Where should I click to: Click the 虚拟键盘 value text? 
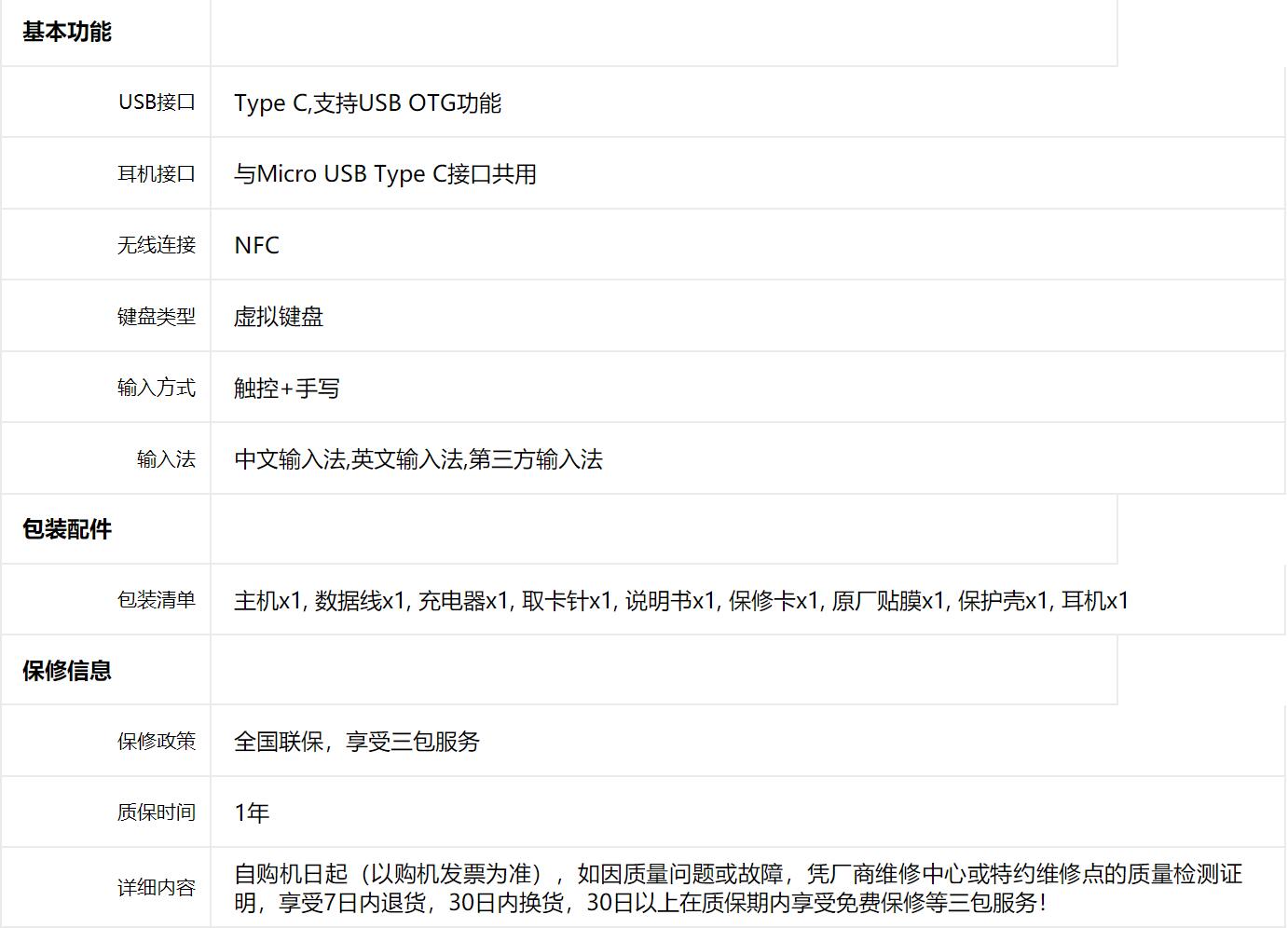coord(278,316)
